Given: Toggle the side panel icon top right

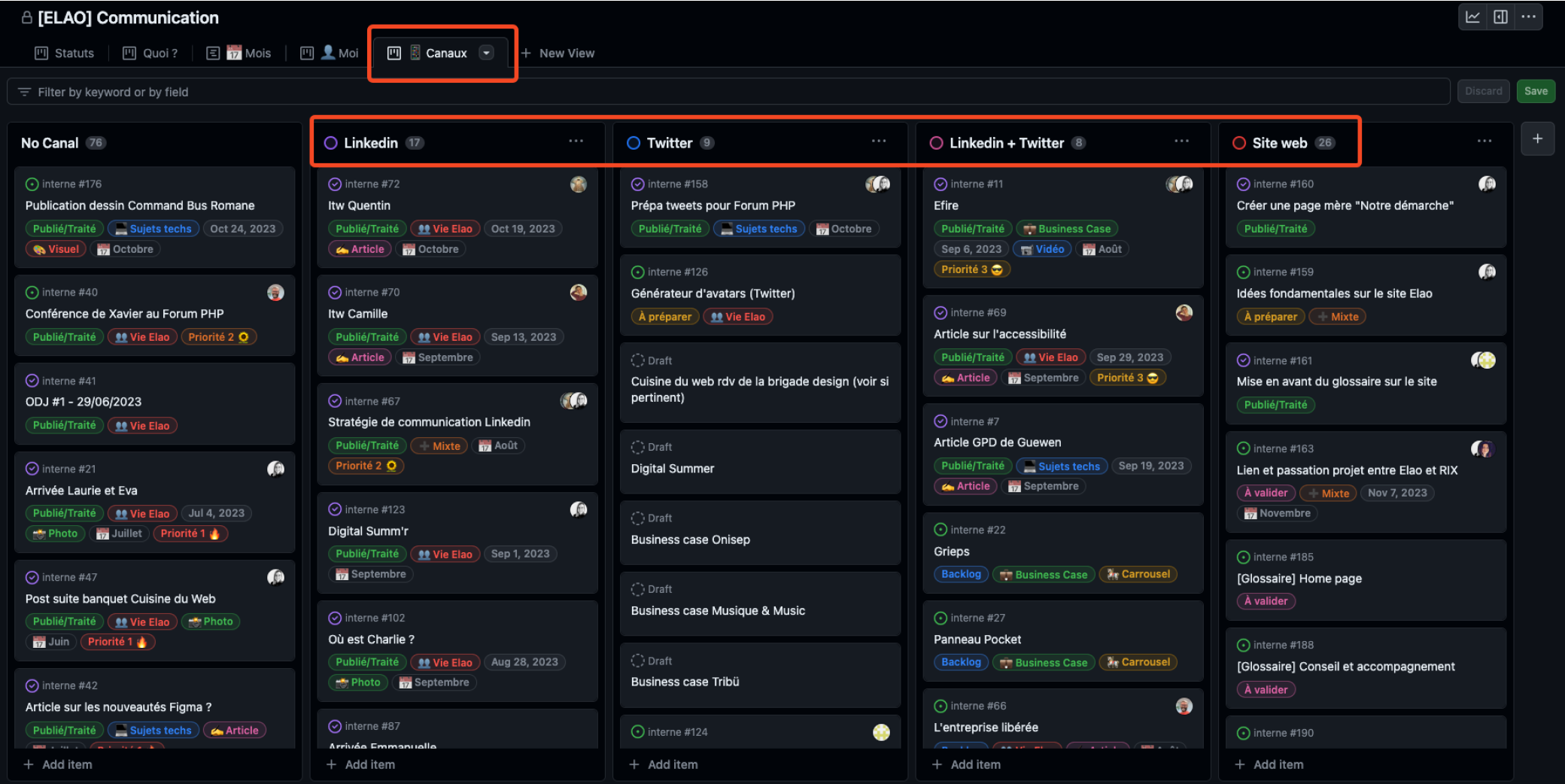Looking at the screenshot, I should tap(1500, 16).
